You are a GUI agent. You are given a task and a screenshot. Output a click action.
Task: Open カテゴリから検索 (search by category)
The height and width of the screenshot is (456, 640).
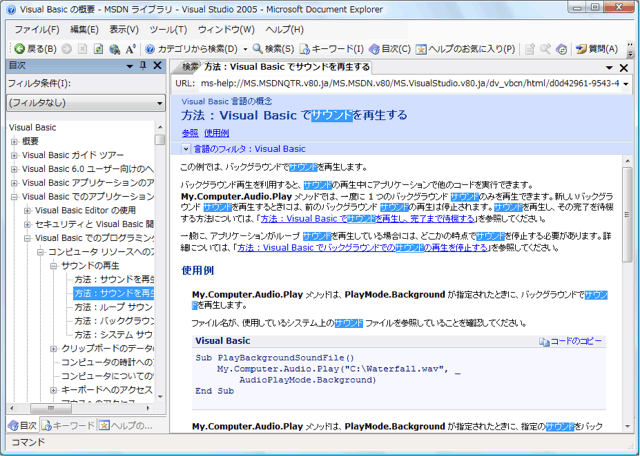(192, 49)
